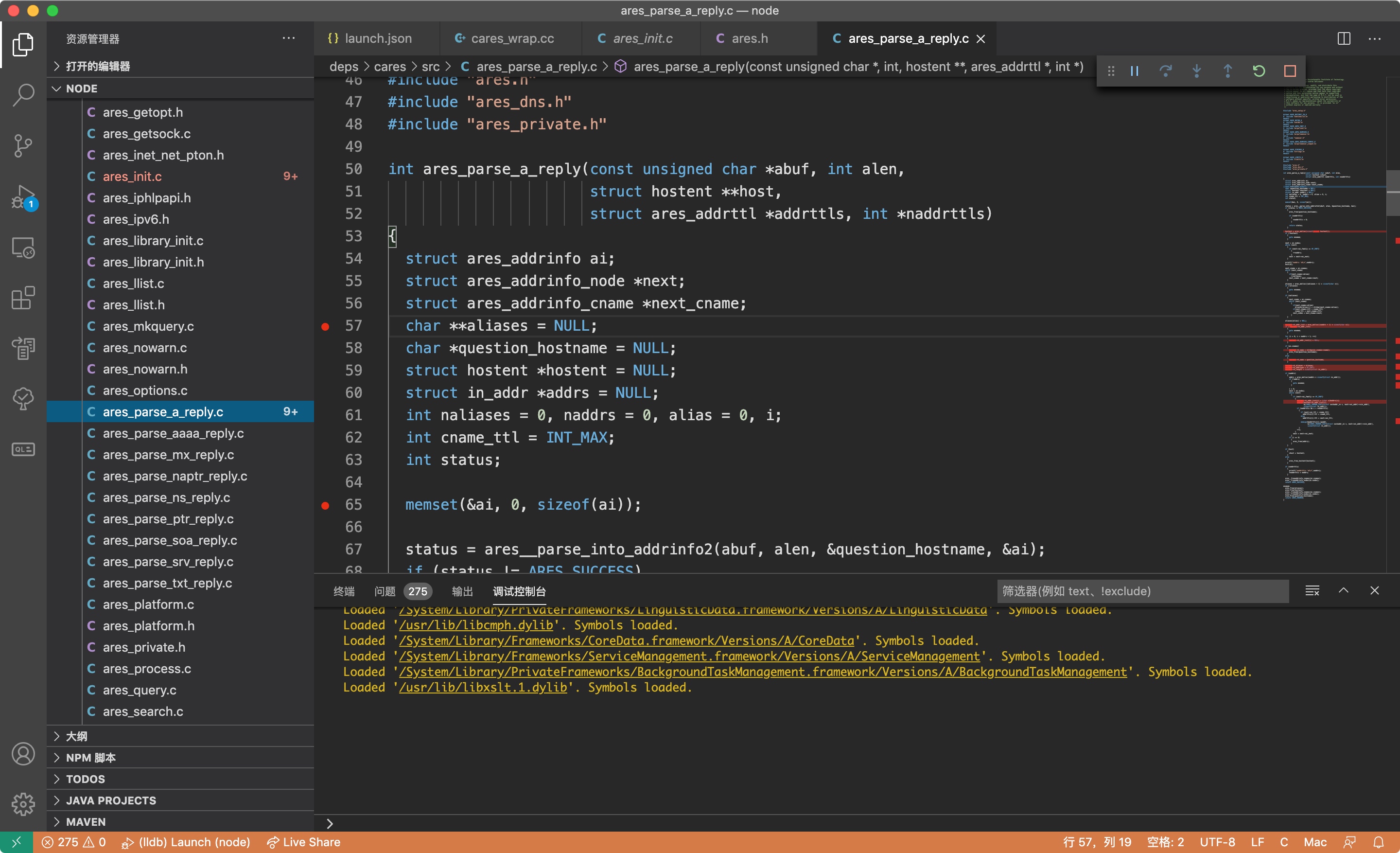Click the Step Over debug button
Viewport: 1400px width, 853px height.
tap(1165, 71)
